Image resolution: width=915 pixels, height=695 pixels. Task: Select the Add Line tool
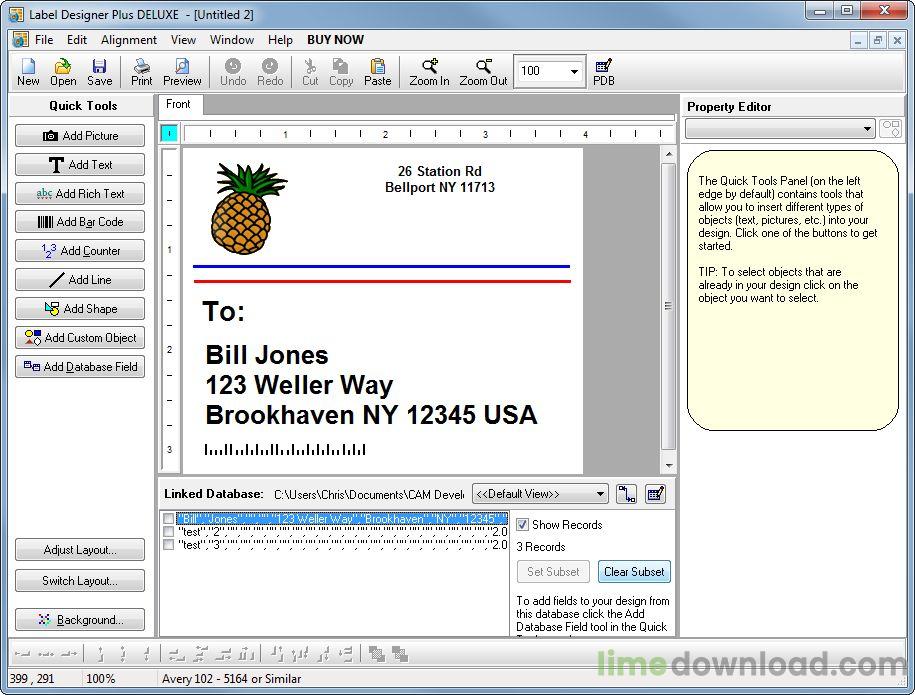click(80, 280)
